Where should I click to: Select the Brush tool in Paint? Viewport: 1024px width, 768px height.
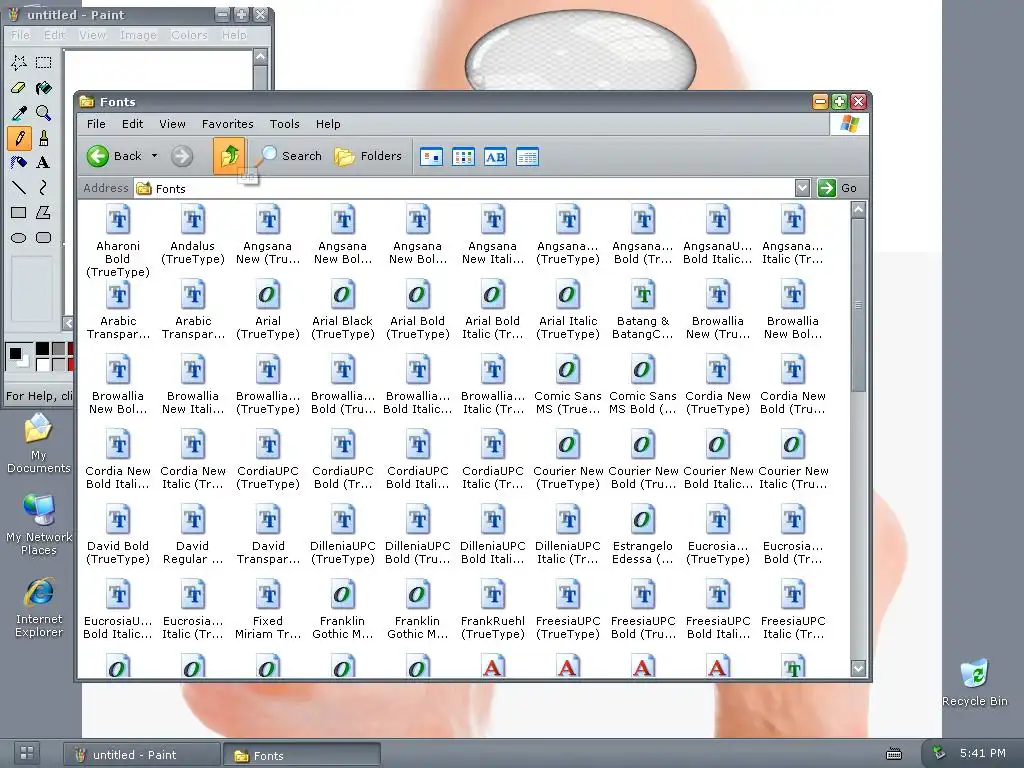[44, 138]
